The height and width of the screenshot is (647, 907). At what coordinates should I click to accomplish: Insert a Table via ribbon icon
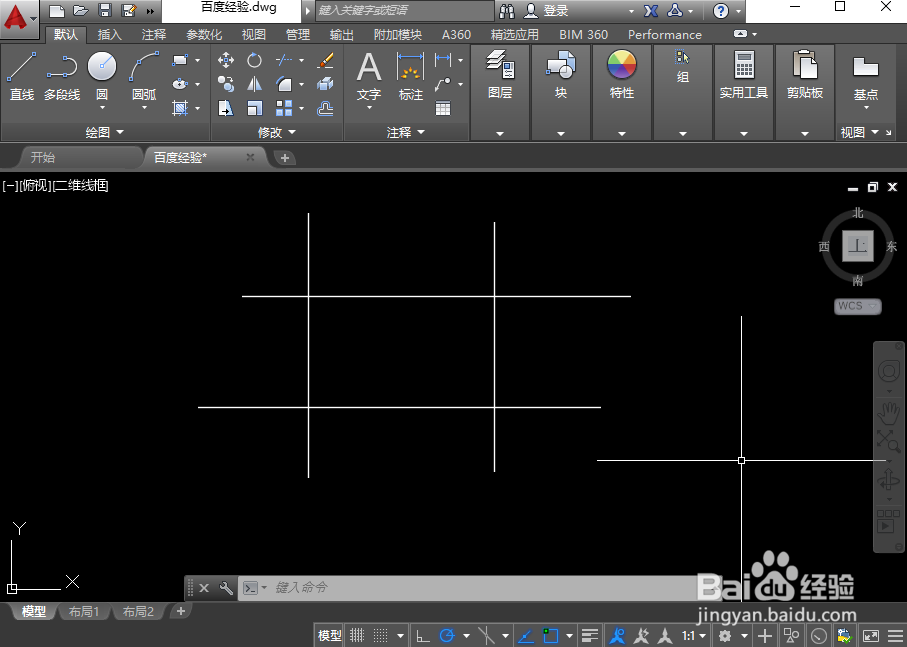[443, 108]
